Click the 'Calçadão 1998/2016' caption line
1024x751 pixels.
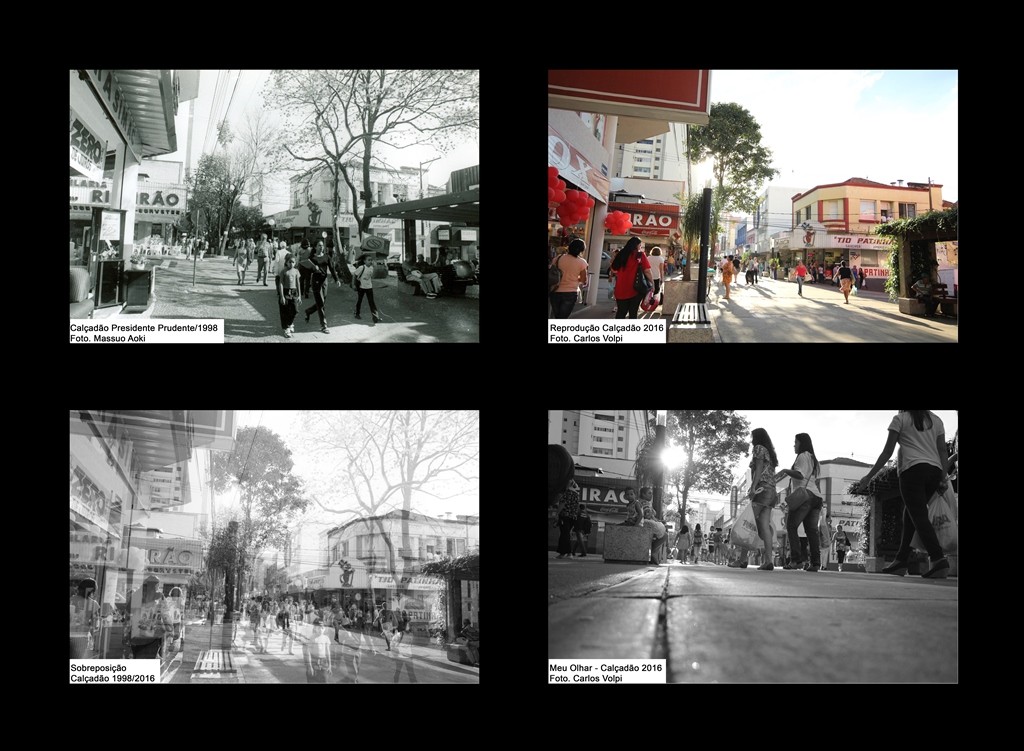click(113, 677)
